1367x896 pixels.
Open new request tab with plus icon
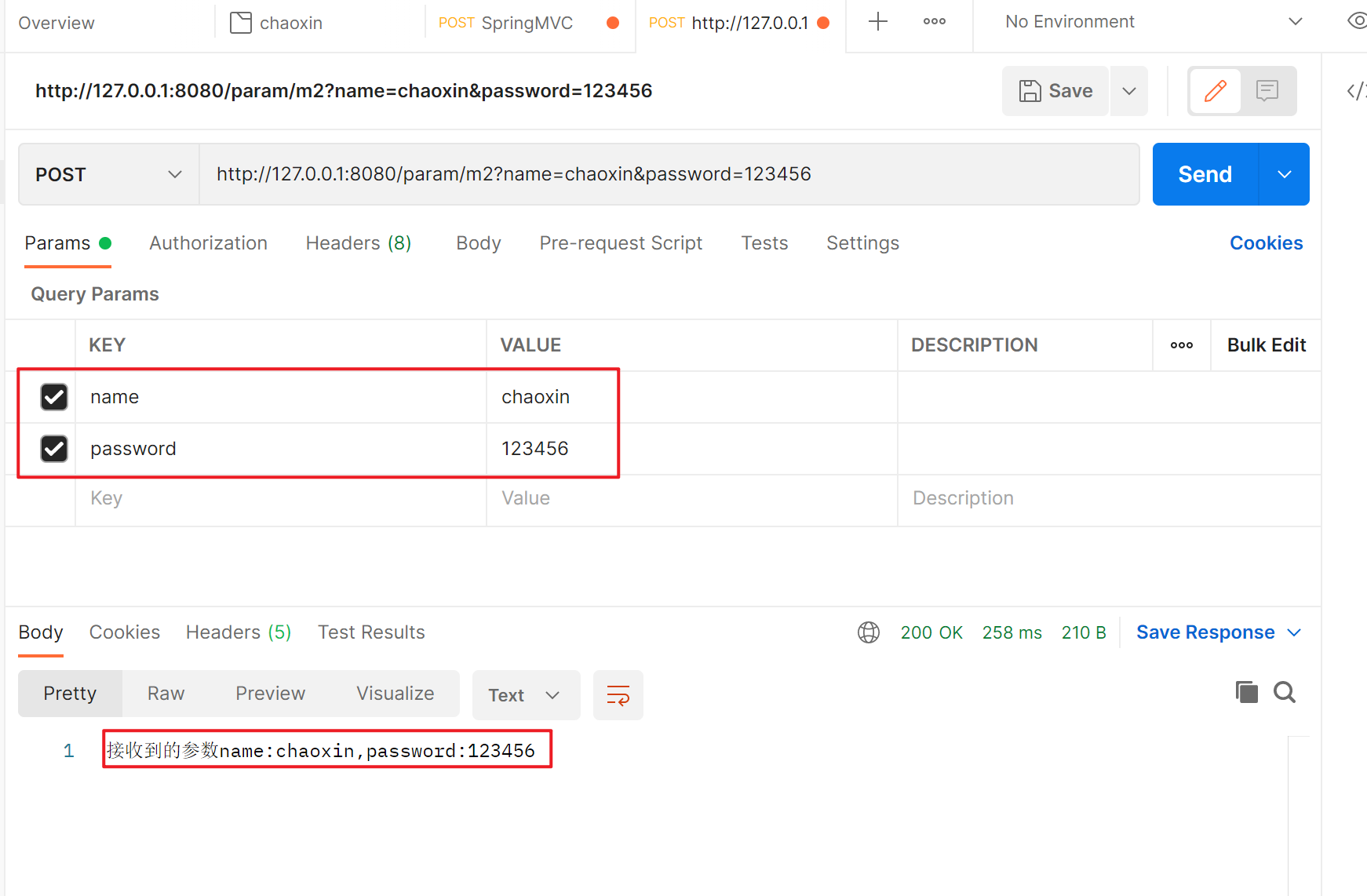(878, 22)
